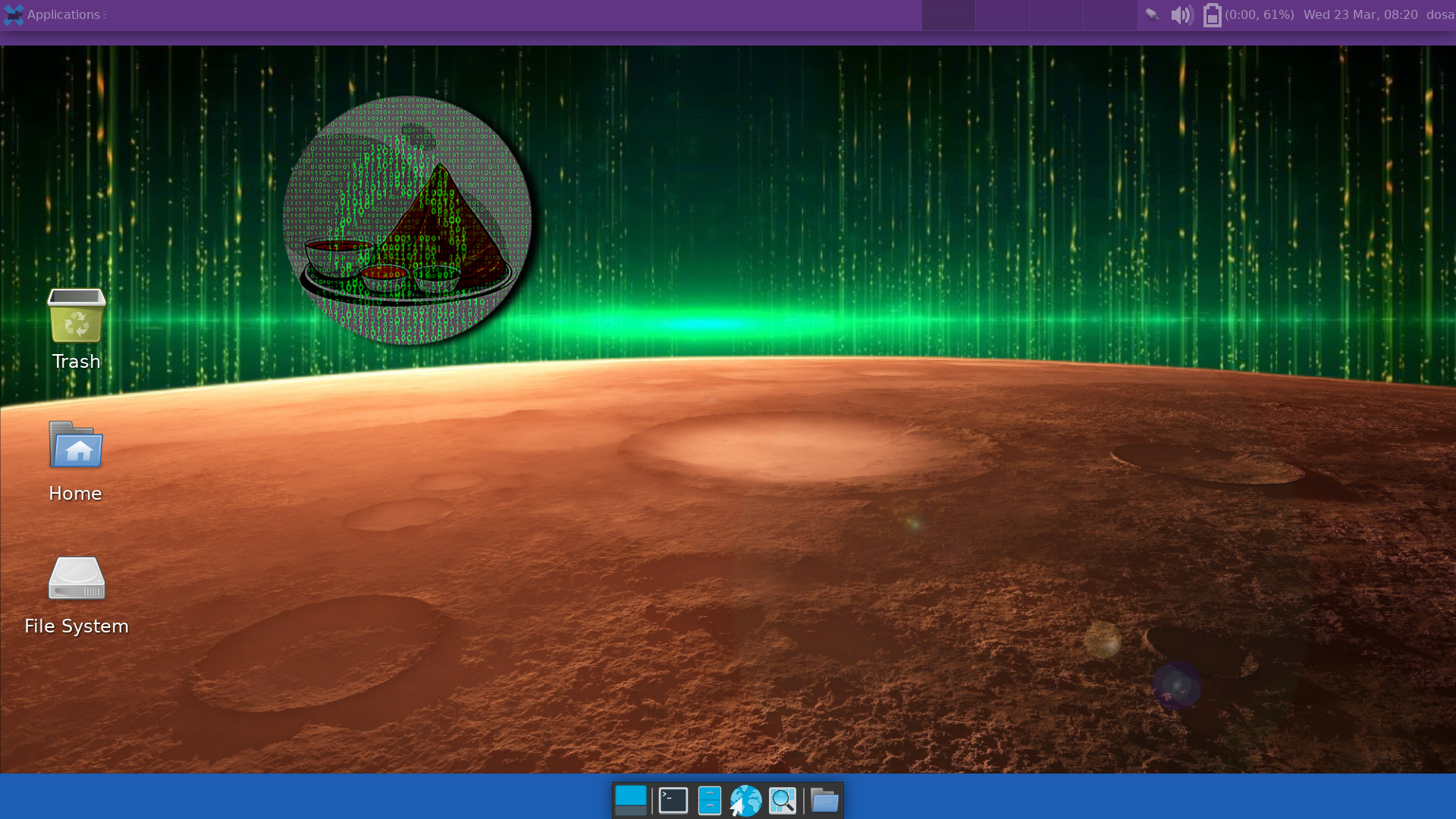Launch the Web Browser globe icon
The width and height of the screenshot is (1456, 819).
pyautogui.click(x=745, y=800)
